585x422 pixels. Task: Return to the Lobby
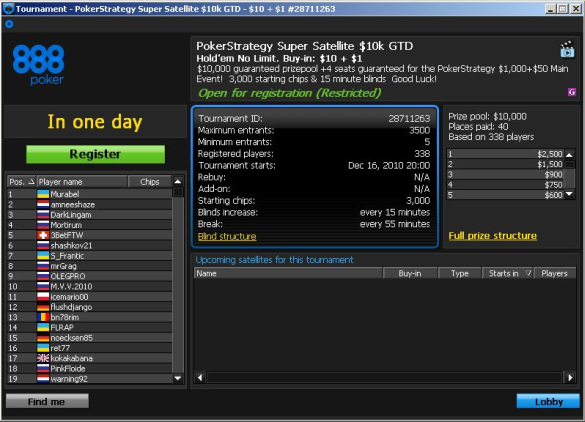pos(548,401)
